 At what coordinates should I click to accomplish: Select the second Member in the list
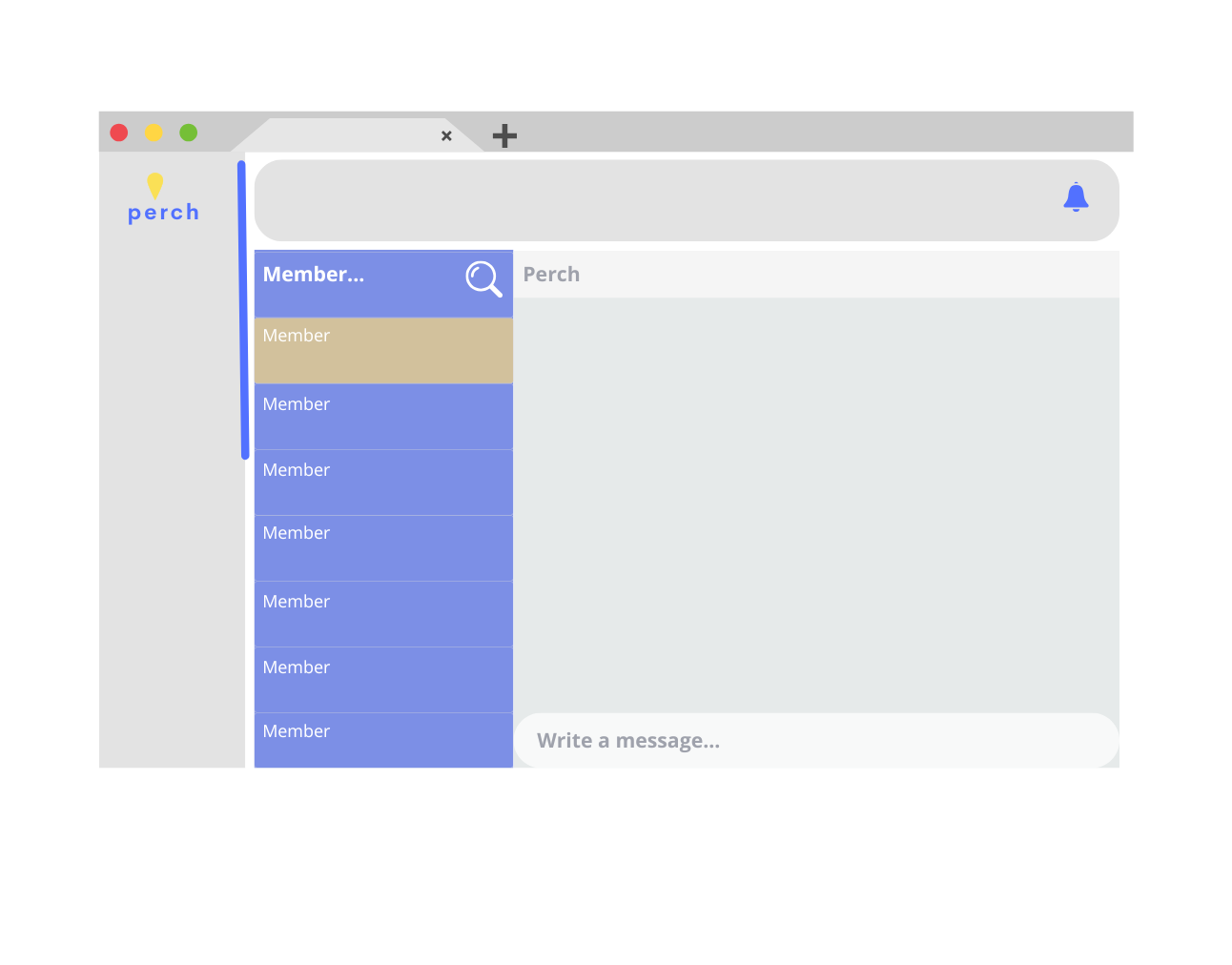click(x=383, y=417)
